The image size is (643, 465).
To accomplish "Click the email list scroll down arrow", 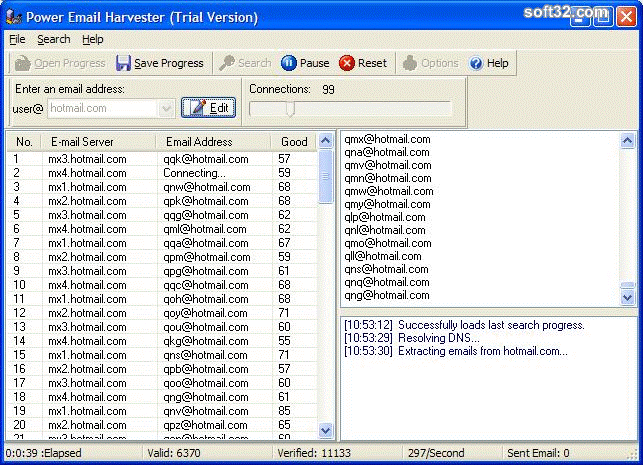I will (x=627, y=297).
